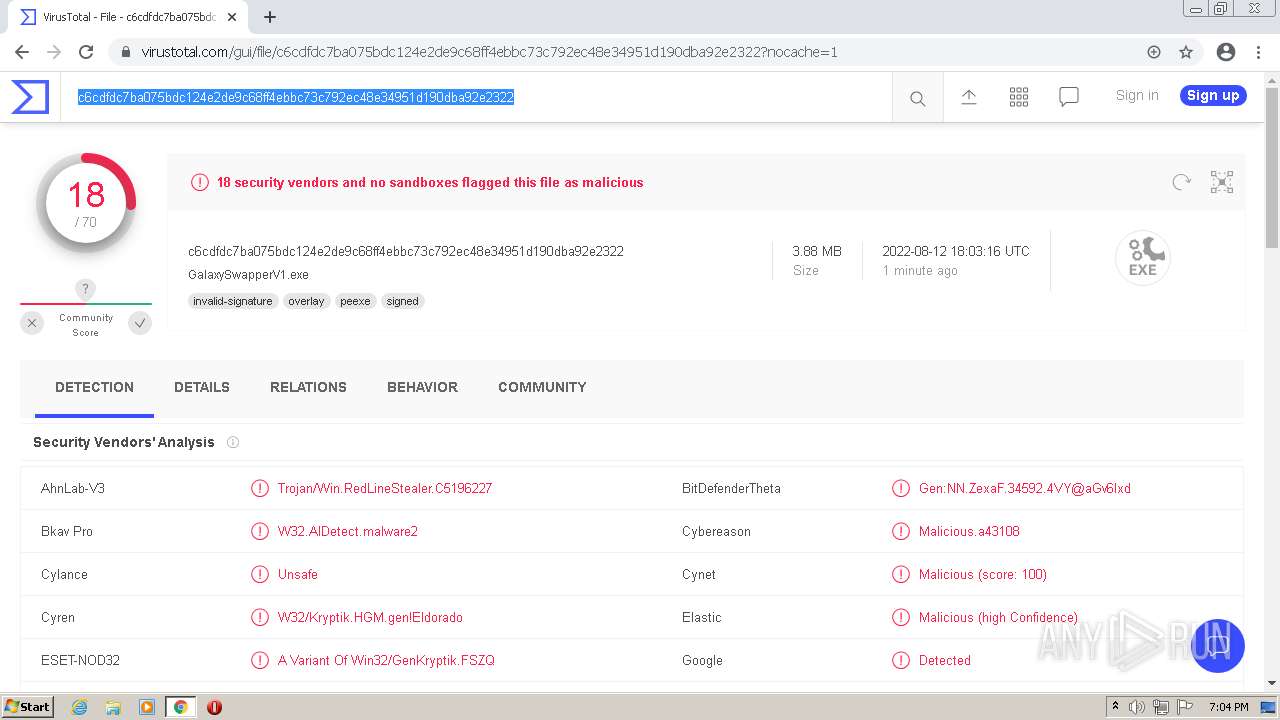Open the Windows Start menu

[28, 707]
